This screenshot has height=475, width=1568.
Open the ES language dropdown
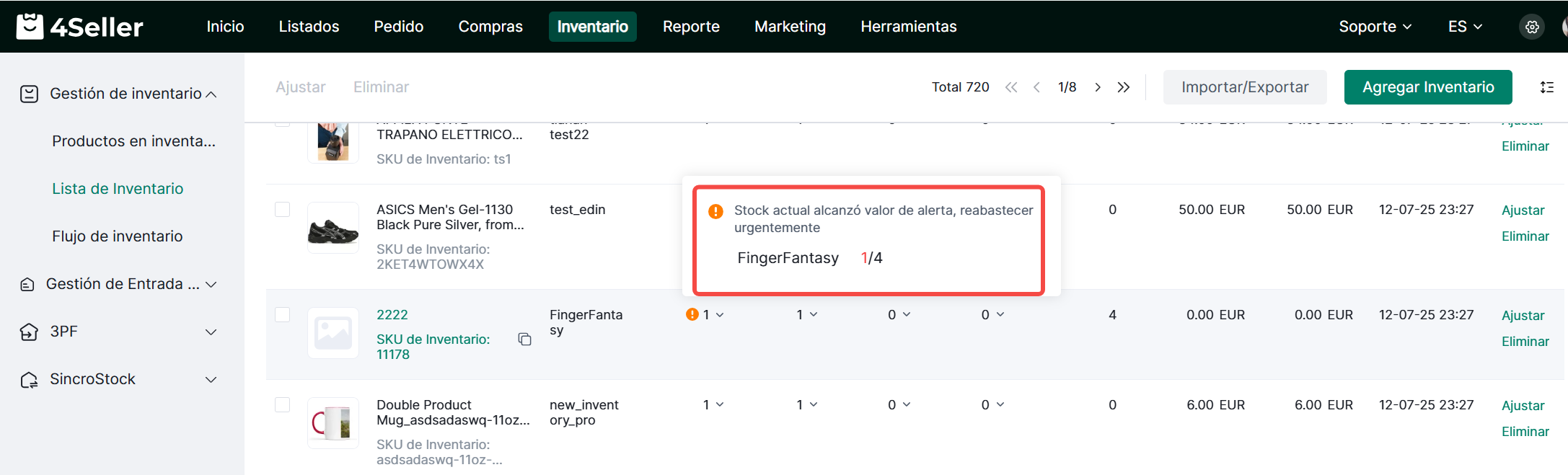click(x=1464, y=27)
